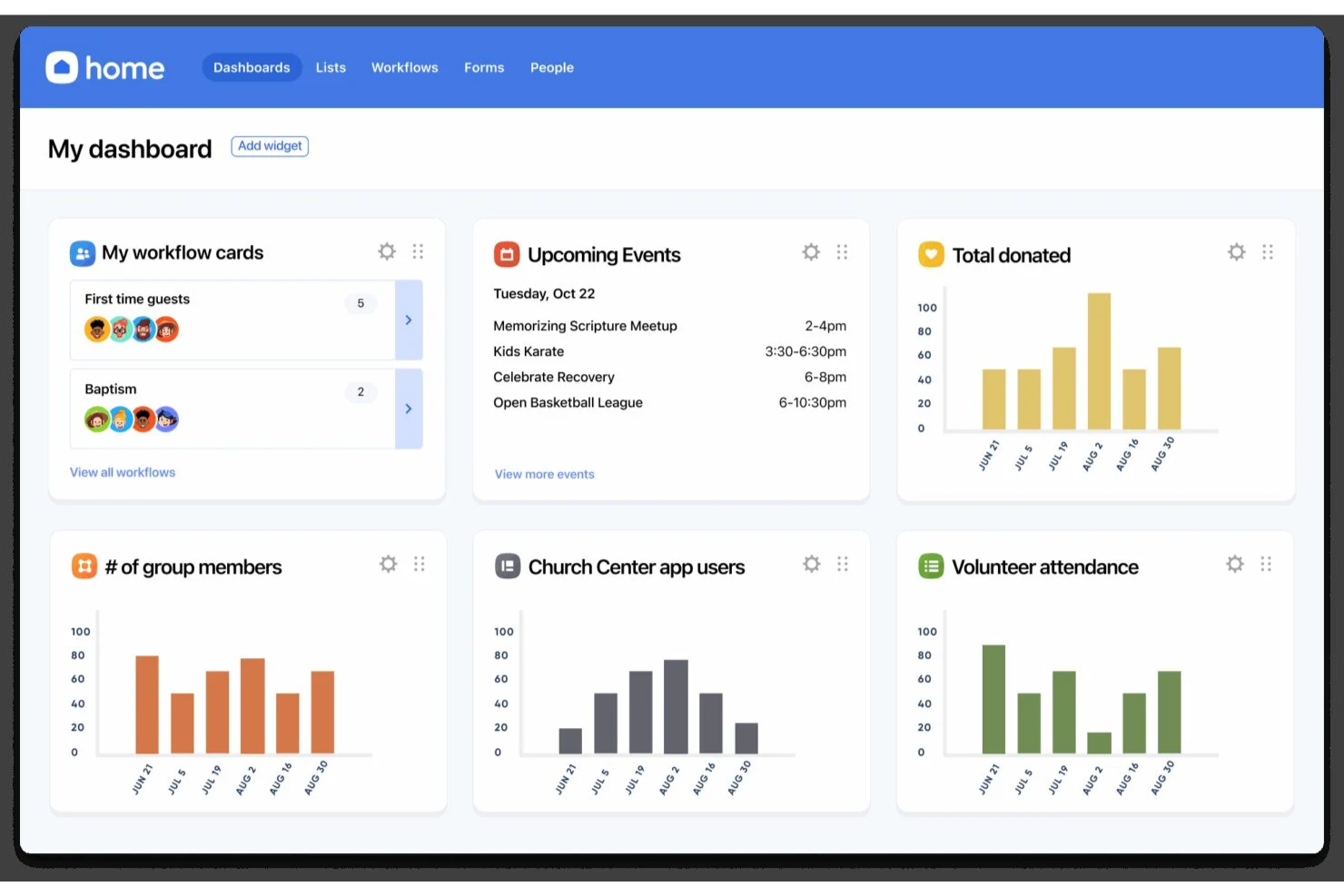Viewport: 1344px width, 896px height.
Task: Expand the Baptism workflow card
Action: [x=409, y=409]
